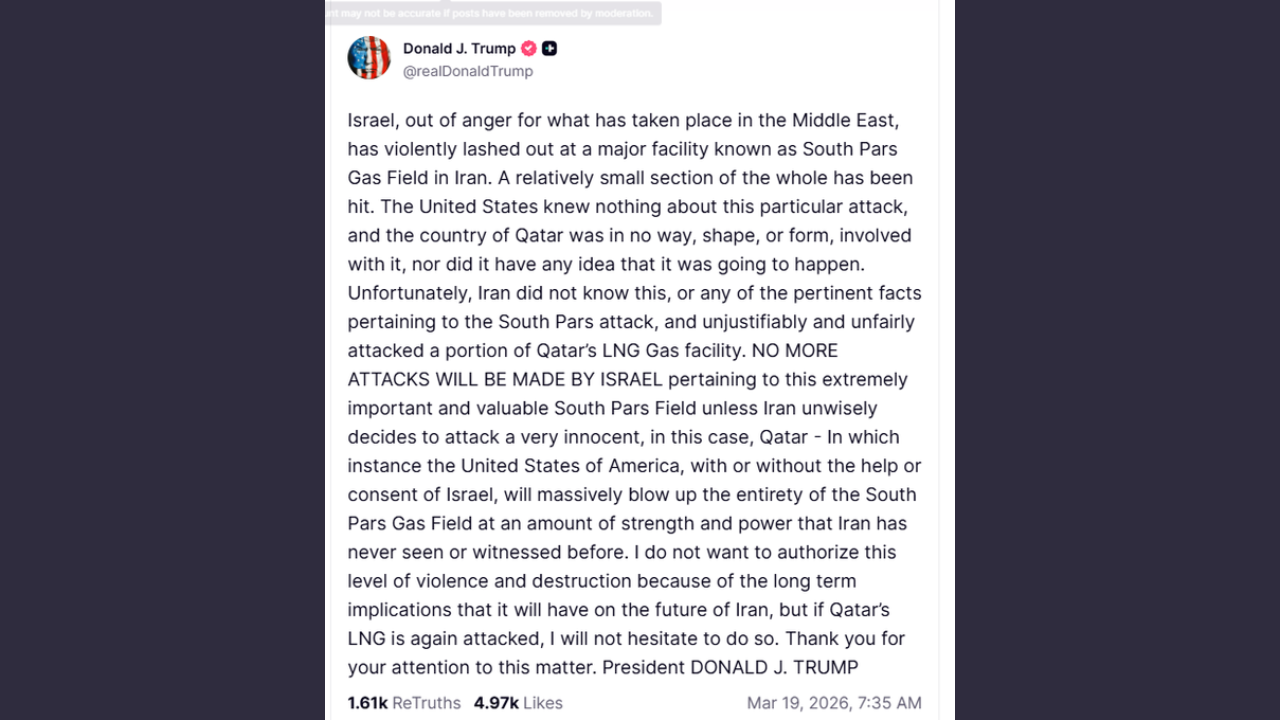Click the Mar 19, 2026 timestamp
The width and height of the screenshot is (1280, 720).
pos(834,703)
